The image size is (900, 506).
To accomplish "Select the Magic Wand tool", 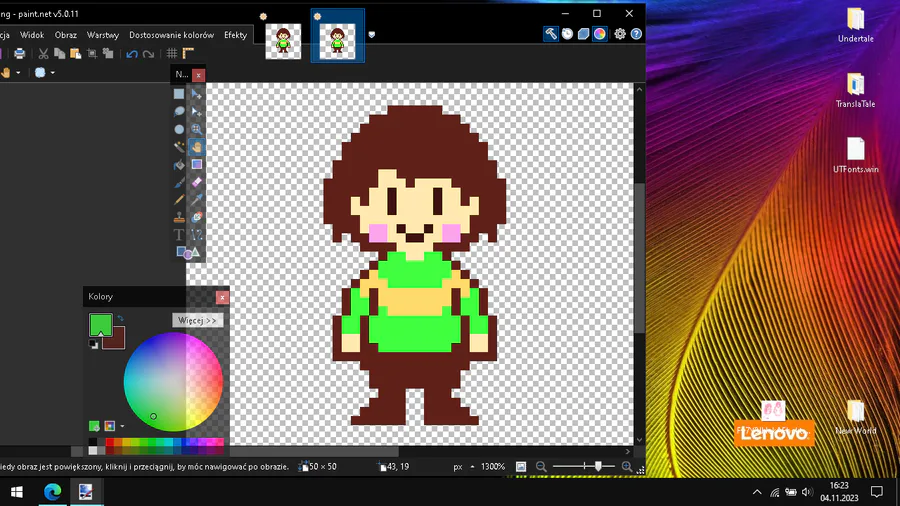I will pos(179,147).
